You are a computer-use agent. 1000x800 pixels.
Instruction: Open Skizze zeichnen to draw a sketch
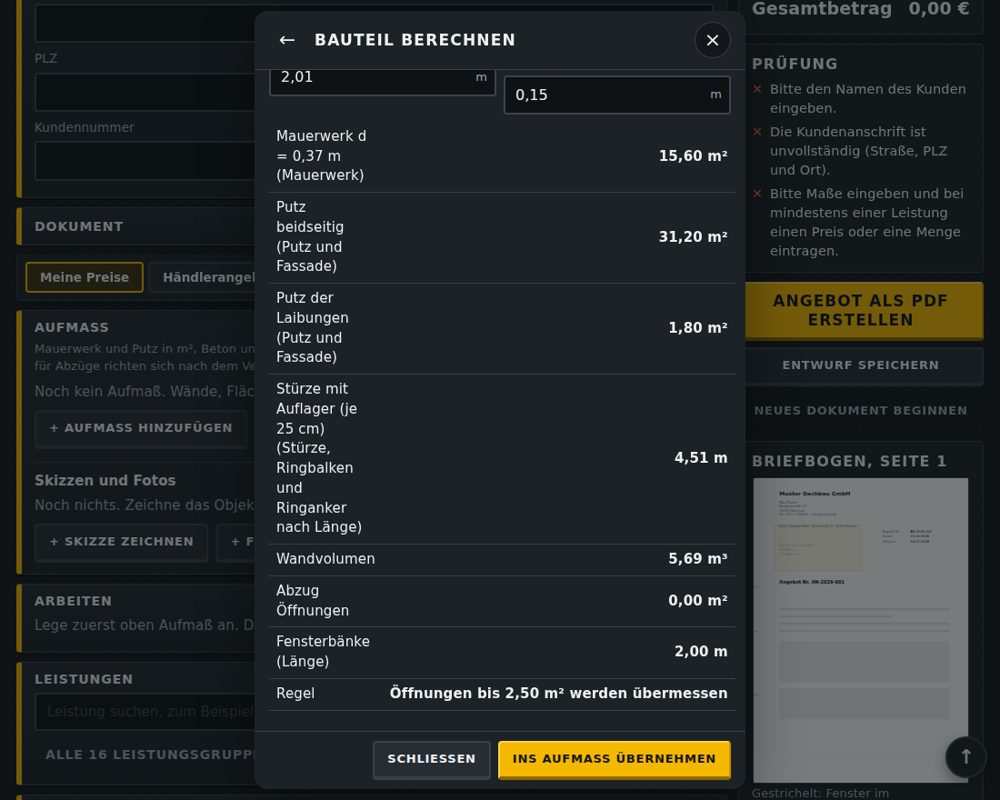(121, 542)
